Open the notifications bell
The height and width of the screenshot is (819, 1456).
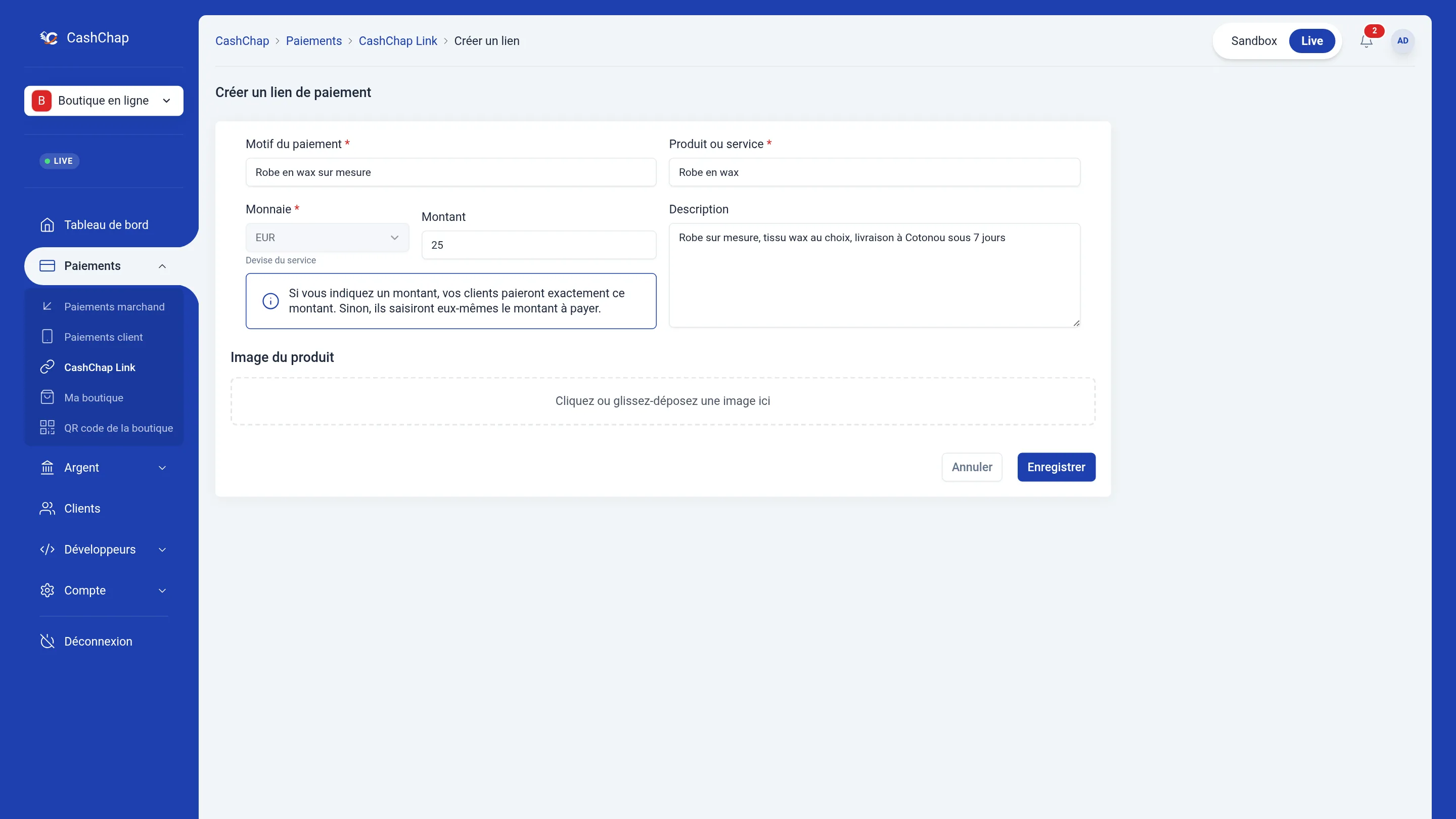pos(1366,40)
